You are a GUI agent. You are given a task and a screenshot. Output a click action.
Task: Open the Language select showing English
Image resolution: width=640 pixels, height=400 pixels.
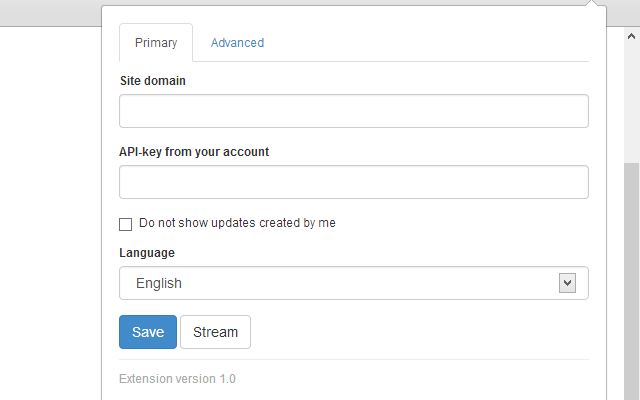coord(340,283)
